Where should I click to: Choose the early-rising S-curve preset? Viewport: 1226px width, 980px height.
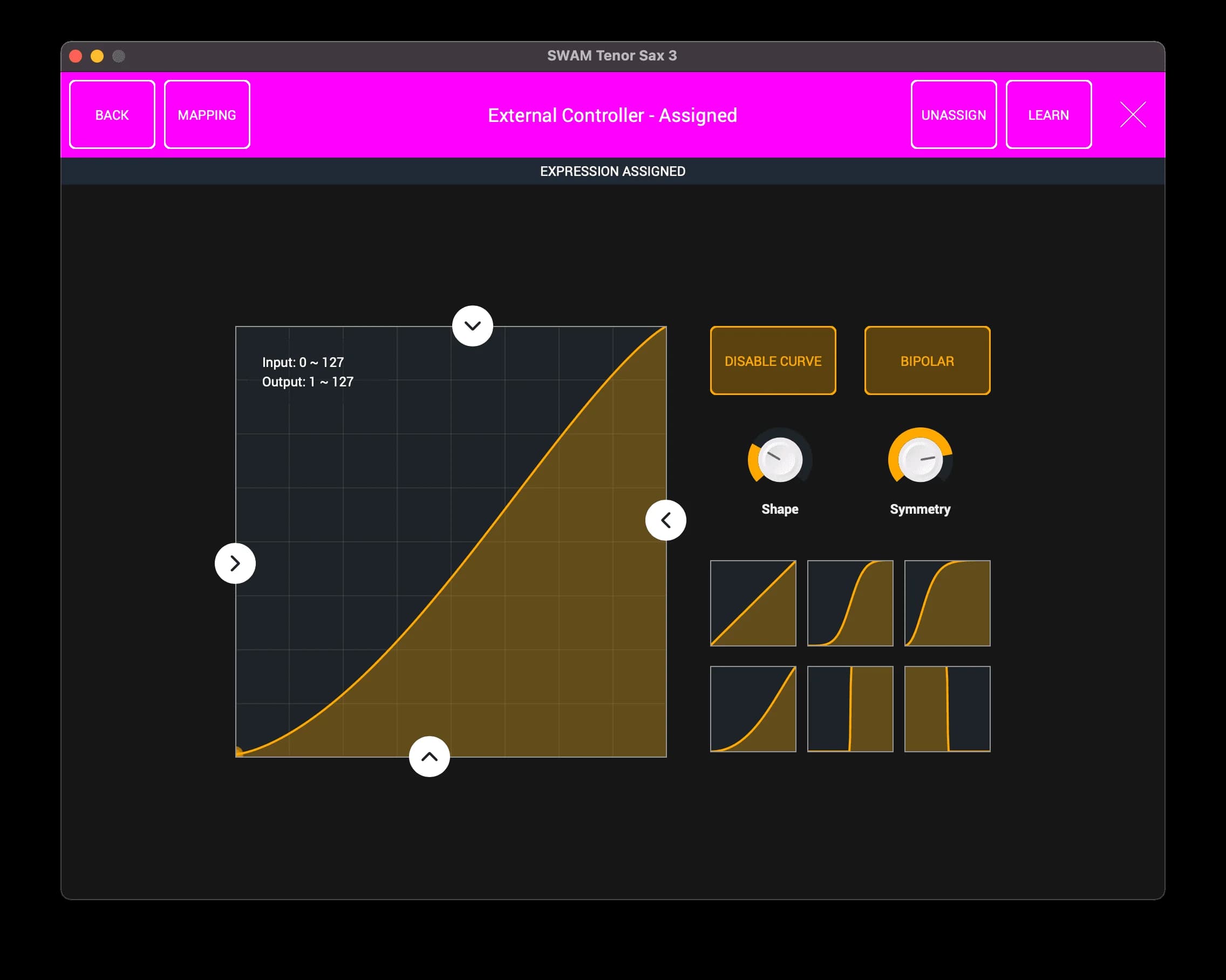(947, 603)
